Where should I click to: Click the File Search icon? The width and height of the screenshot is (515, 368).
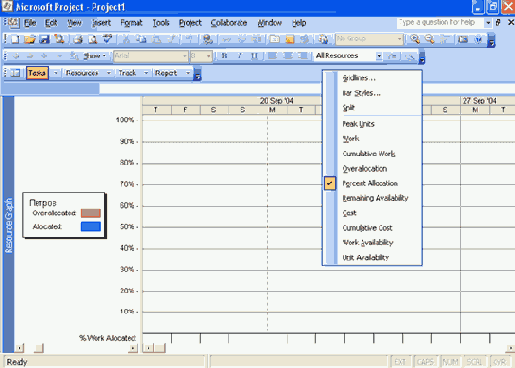tap(59, 39)
